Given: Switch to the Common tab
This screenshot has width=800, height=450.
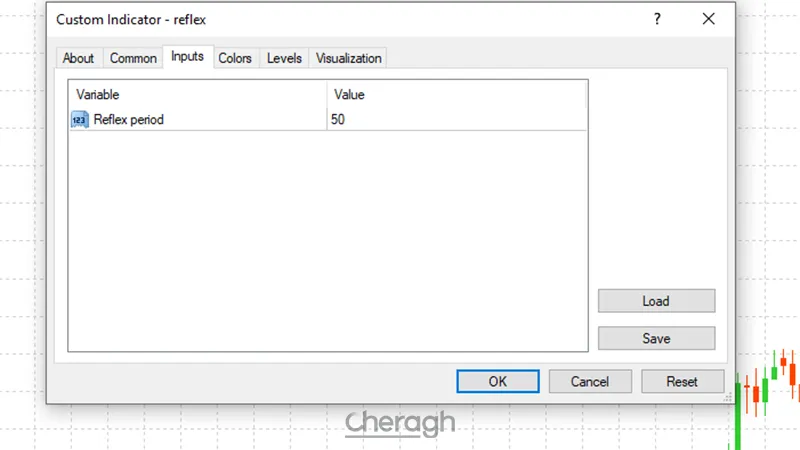Looking at the screenshot, I should 133,58.
